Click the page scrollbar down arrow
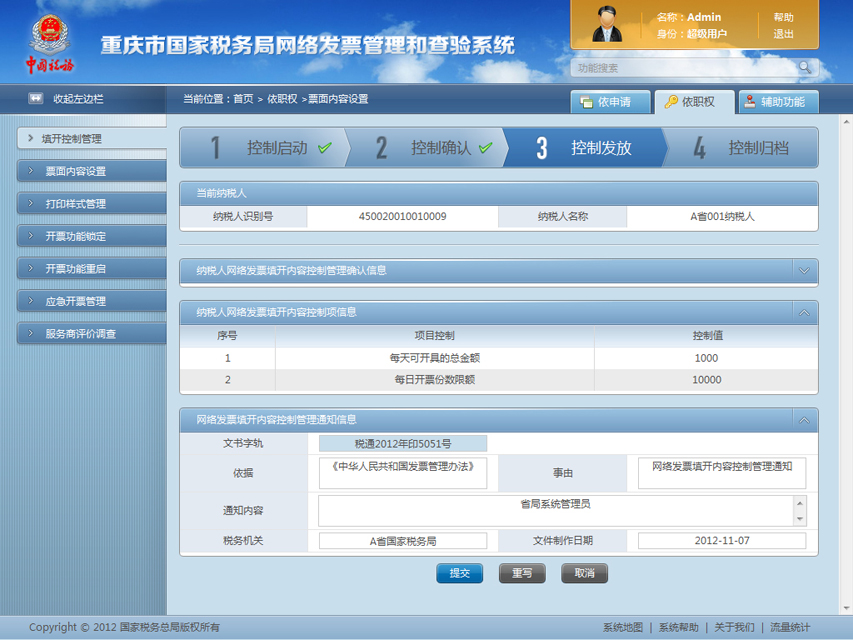The width and height of the screenshot is (853, 640). pos(846,608)
